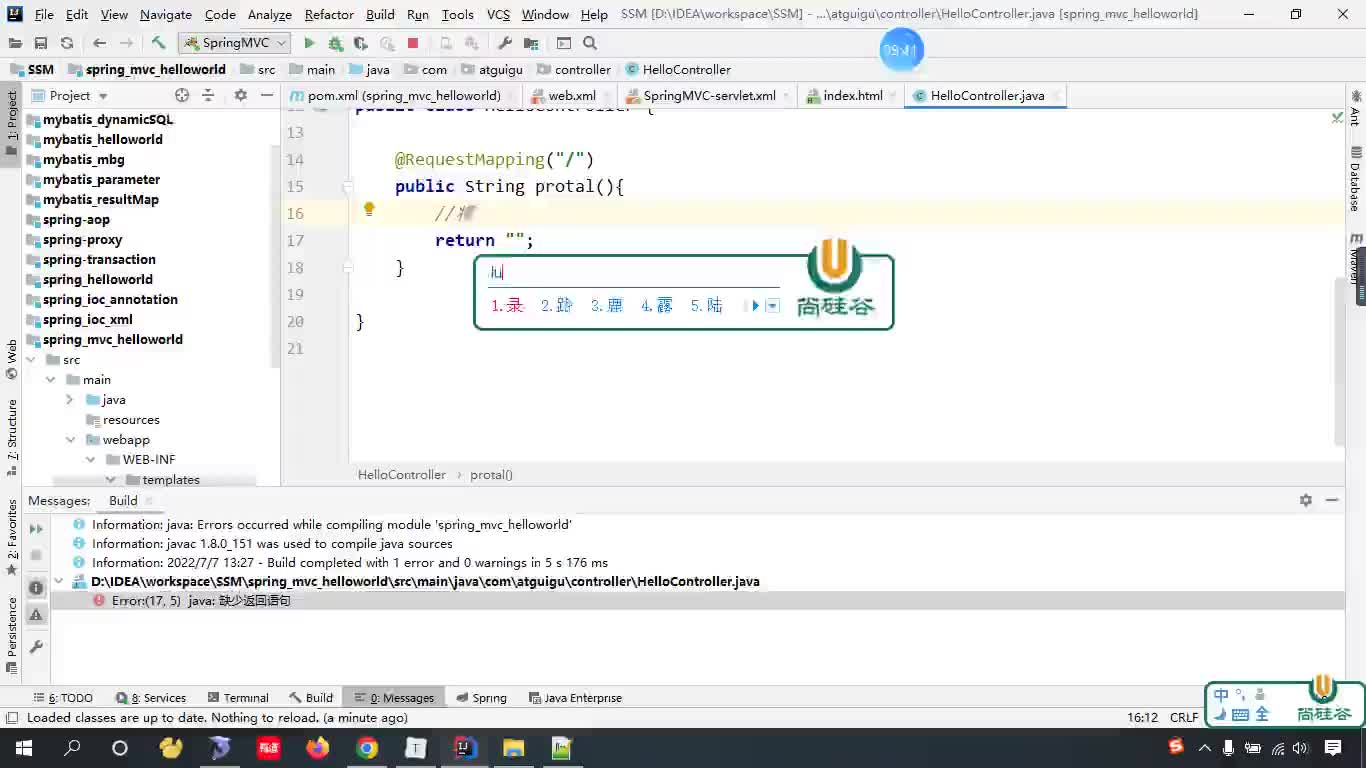Stop the process with red square
The height and width of the screenshot is (768, 1366).
[x=413, y=43]
